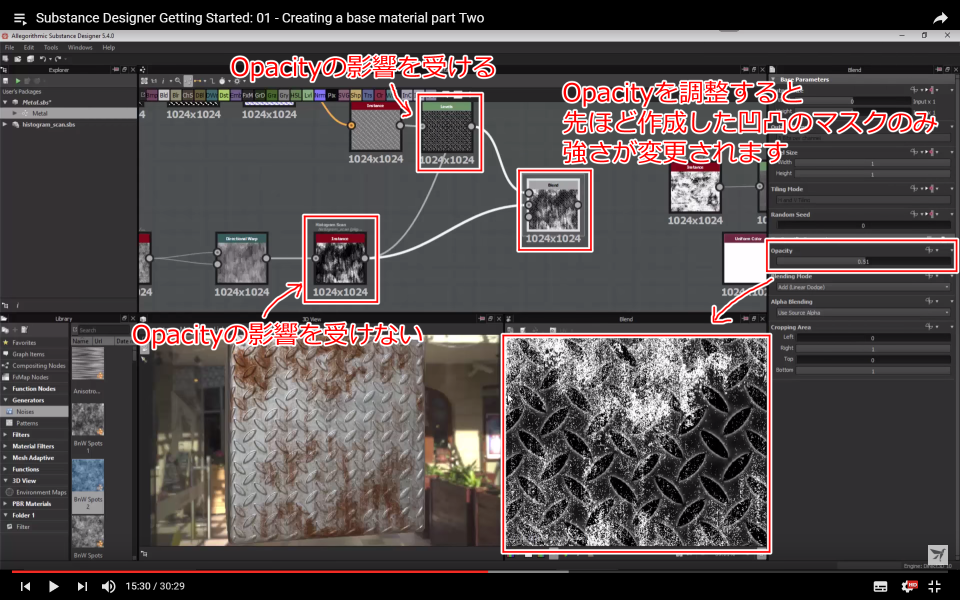Add a Bld blend node
Viewport: 960px width, 600px height.
(163, 96)
